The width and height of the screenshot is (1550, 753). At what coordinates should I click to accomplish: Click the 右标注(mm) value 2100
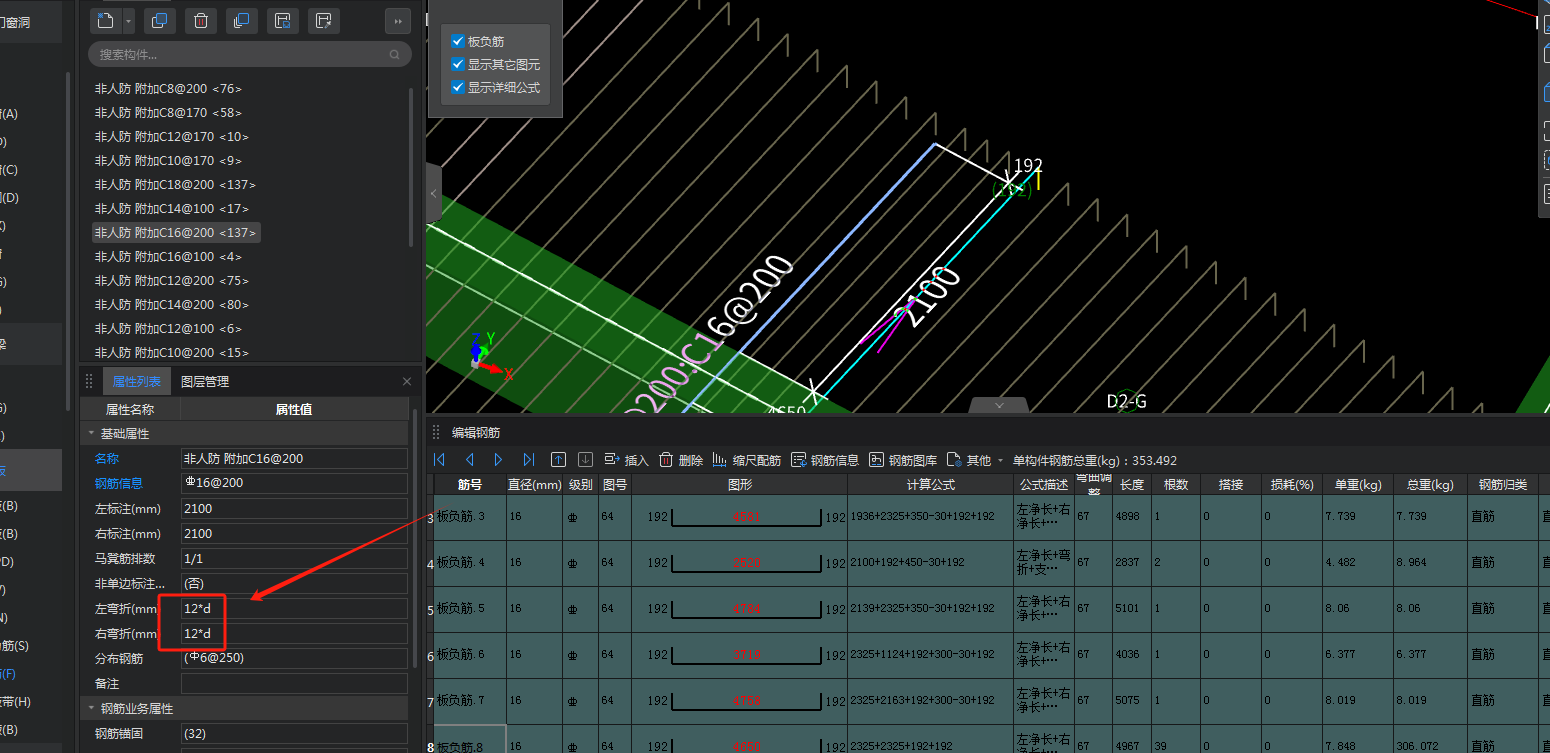[x=294, y=533]
